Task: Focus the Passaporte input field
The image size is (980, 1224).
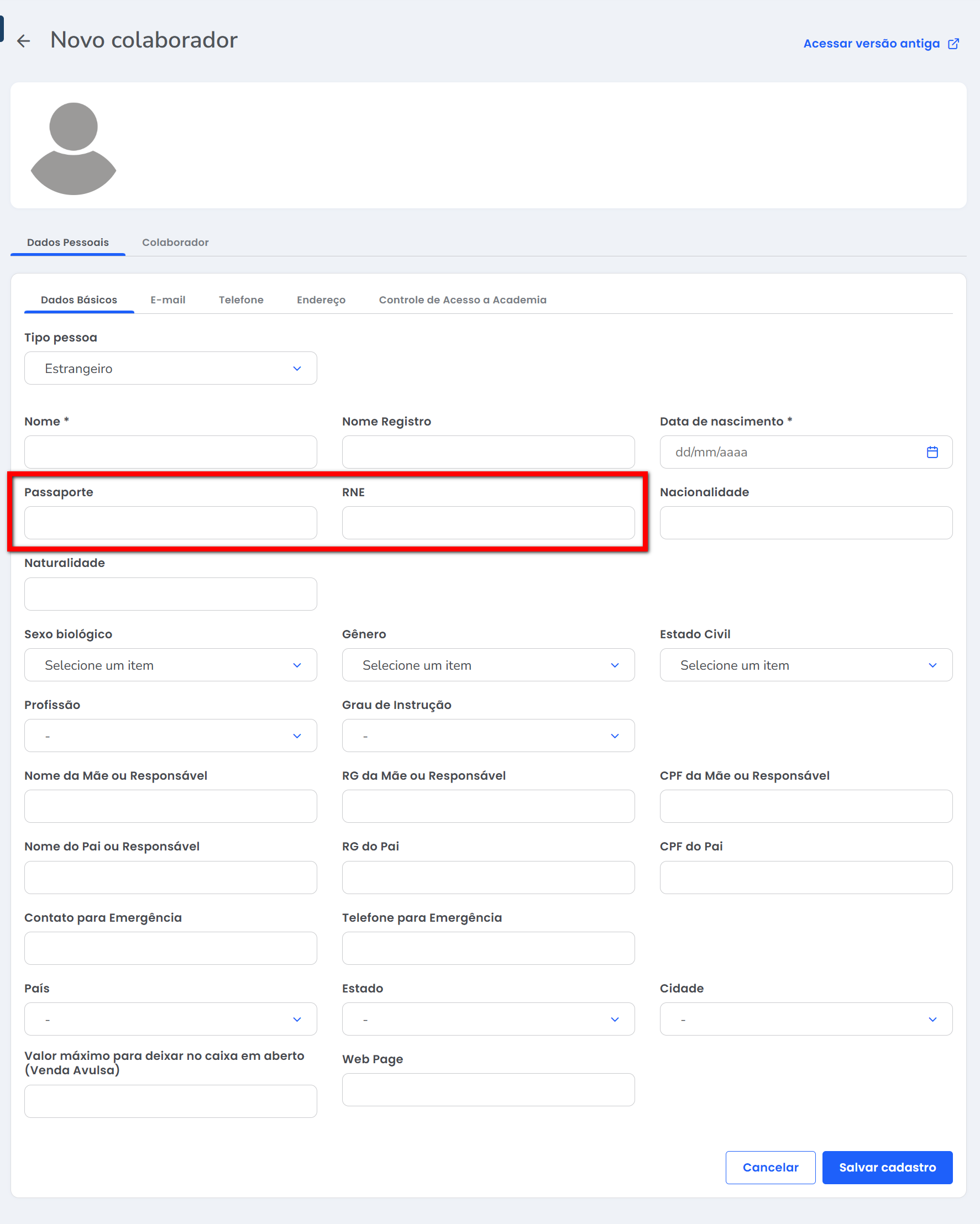Action: point(170,523)
